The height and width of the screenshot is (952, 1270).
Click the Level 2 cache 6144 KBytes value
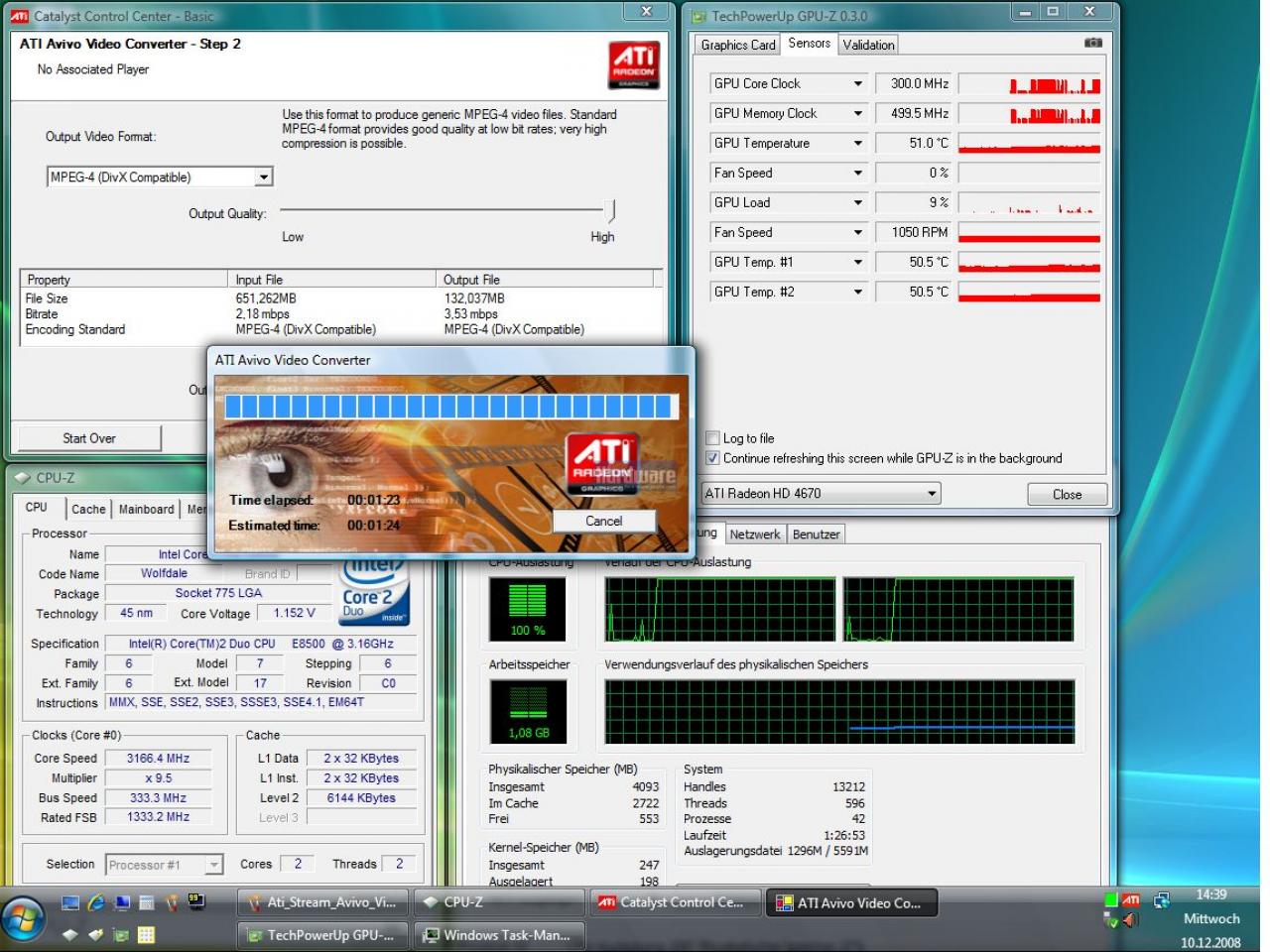coord(362,798)
